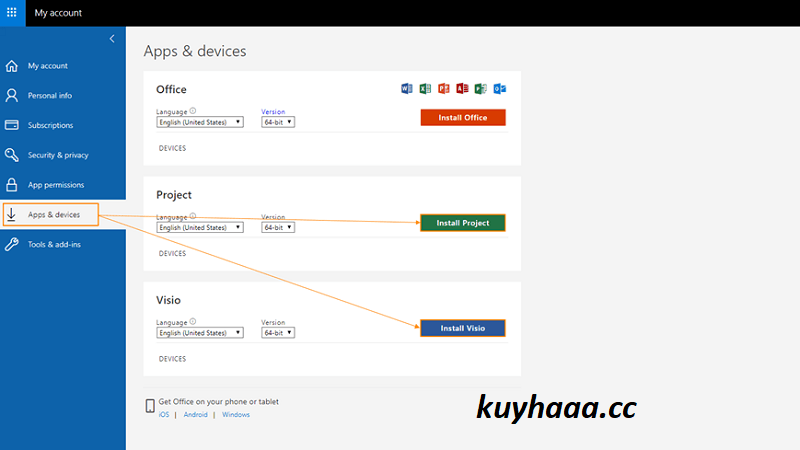Open Visio version 64-bit dropdown
The width and height of the screenshot is (800, 450).
click(x=278, y=333)
